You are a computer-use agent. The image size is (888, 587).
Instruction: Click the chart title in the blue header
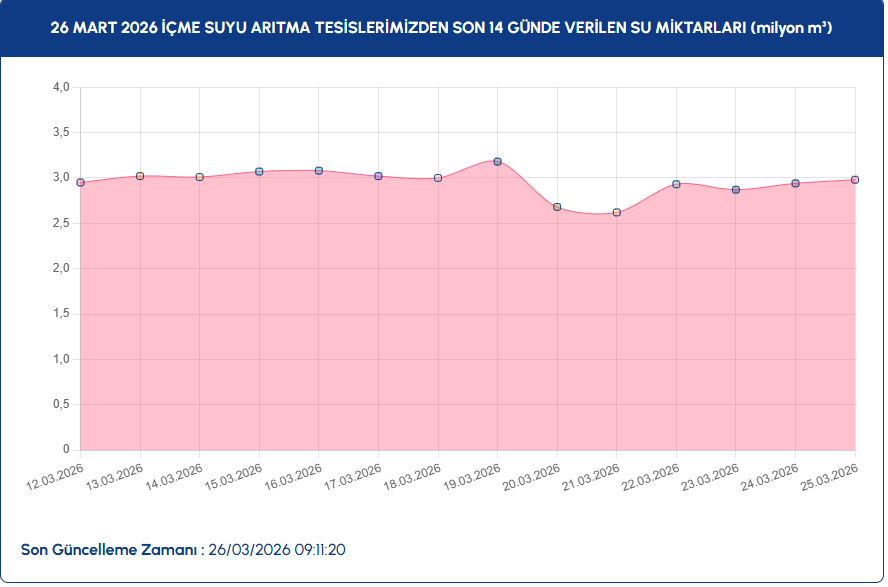(442, 29)
